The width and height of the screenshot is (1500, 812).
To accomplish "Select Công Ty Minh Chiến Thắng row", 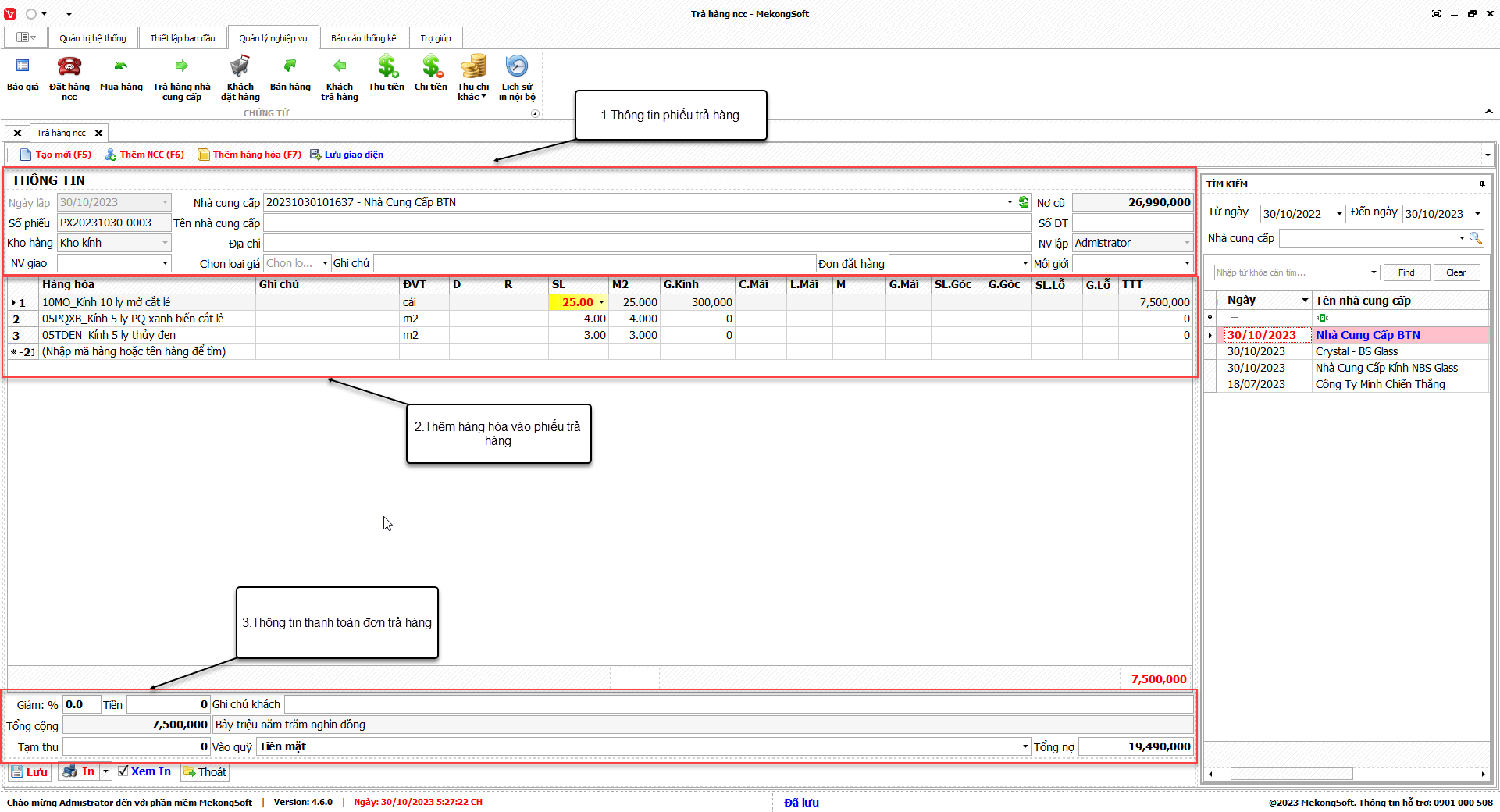I will (1347, 384).
